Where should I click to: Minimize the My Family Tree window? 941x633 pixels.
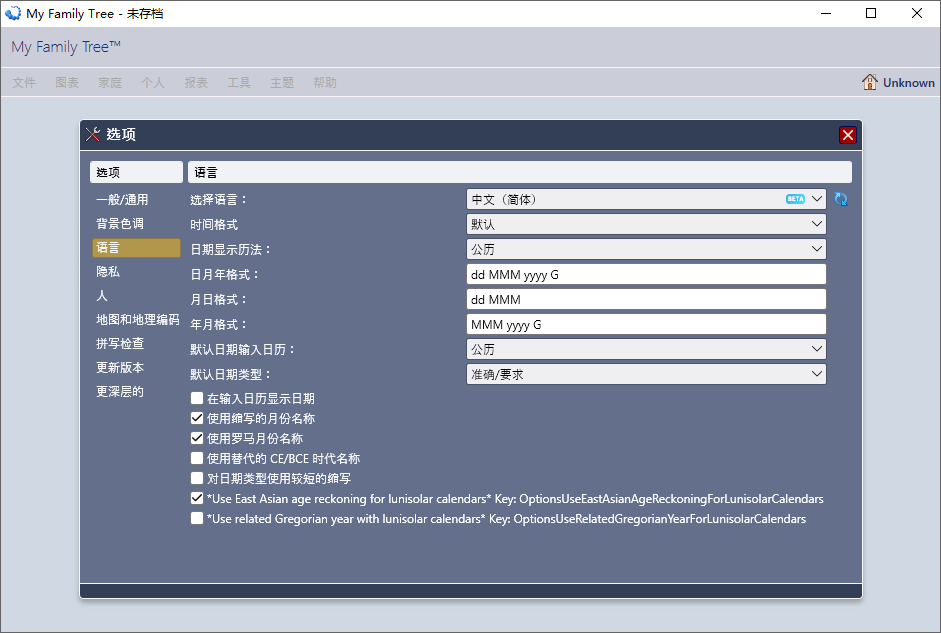pyautogui.click(x=826, y=13)
